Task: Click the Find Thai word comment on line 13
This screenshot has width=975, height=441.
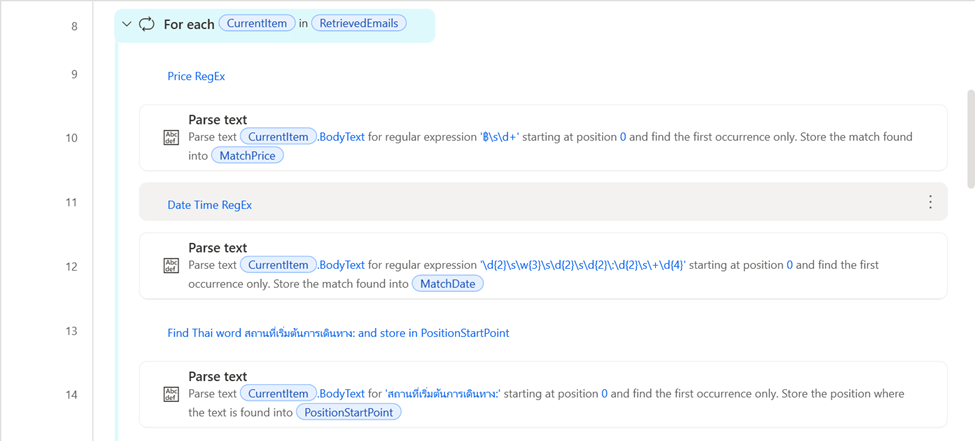Action: point(338,333)
